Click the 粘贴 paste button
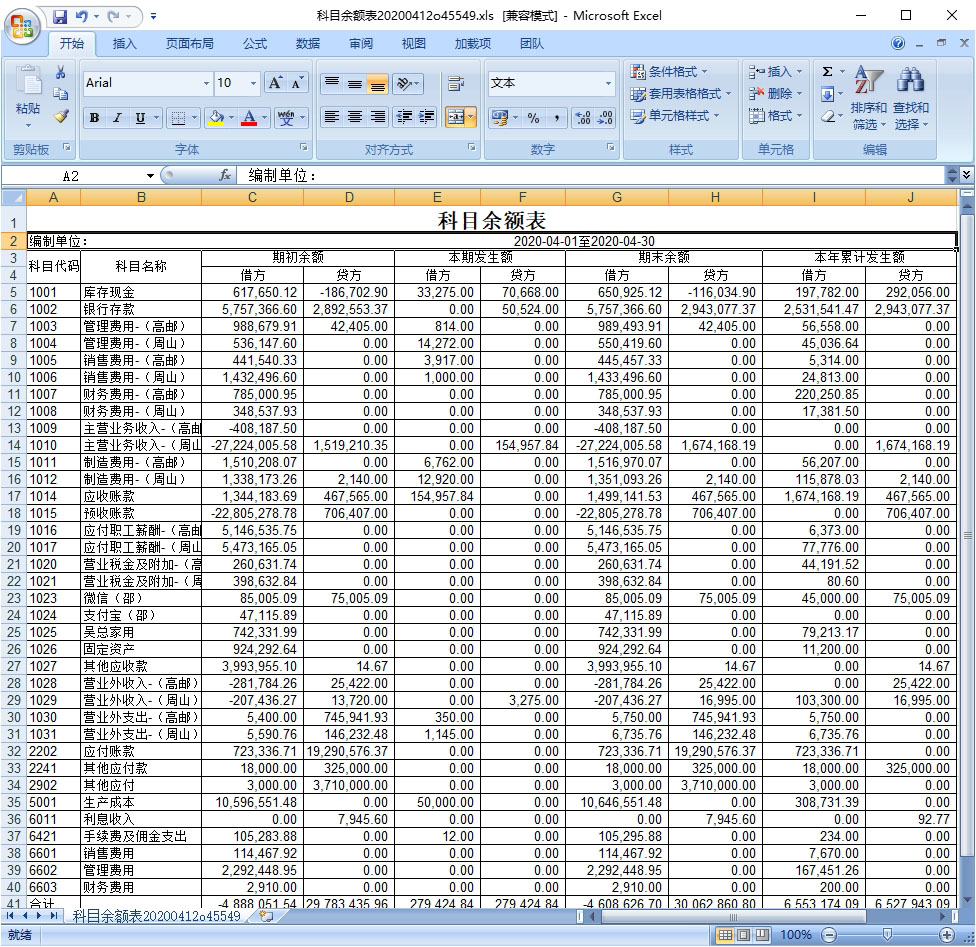 [28, 98]
